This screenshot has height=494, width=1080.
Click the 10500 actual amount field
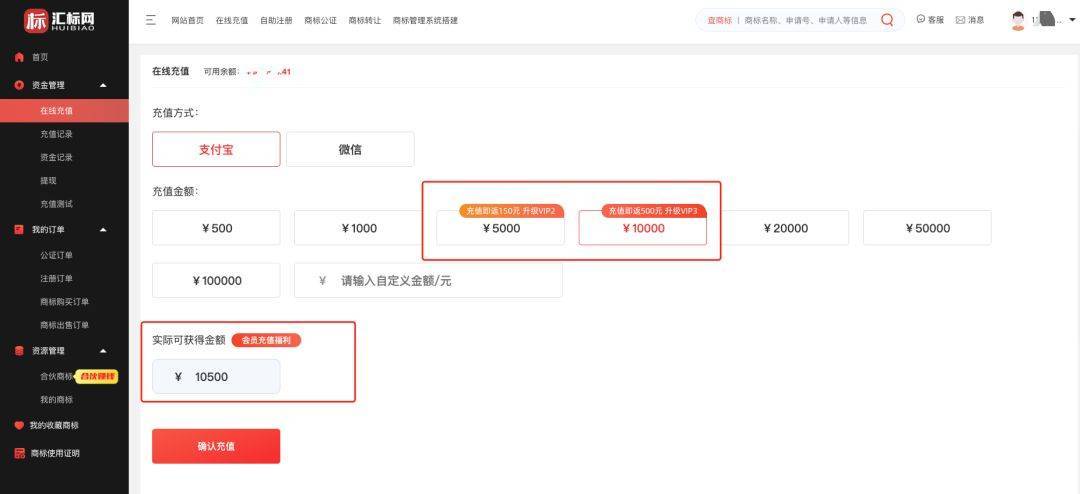[216, 377]
